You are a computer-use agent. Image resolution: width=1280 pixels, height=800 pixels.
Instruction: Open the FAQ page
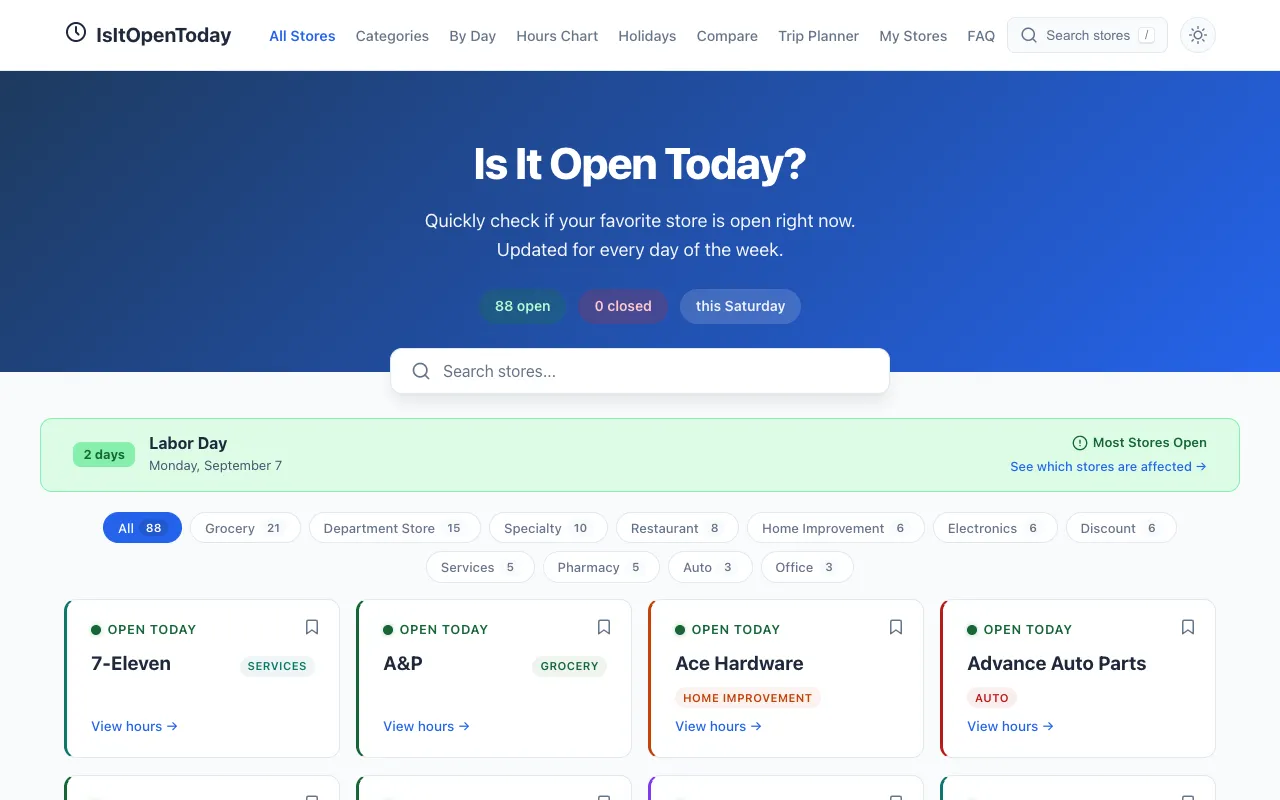click(x=981, y=36)
